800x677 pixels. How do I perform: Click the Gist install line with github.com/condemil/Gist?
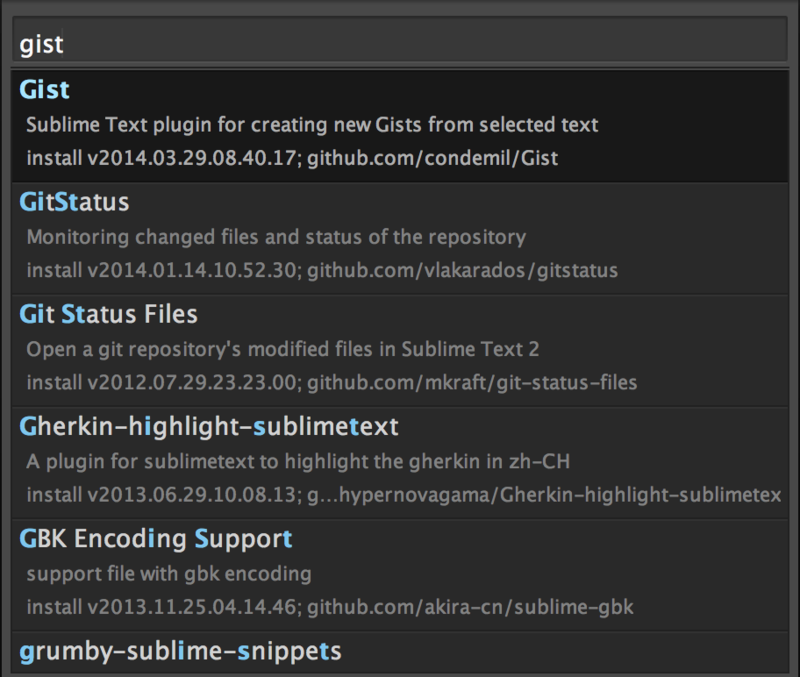tap(292, 158)
